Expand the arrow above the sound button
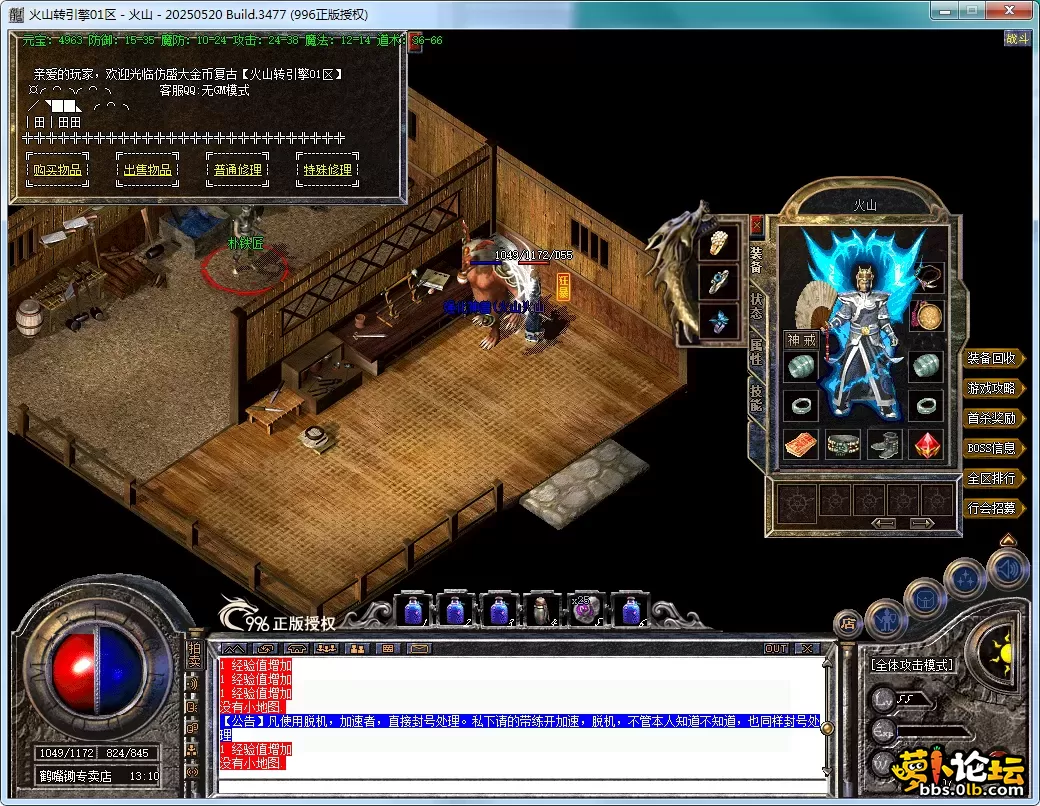The width and height of the screenshot is (1040, 806). point(1008,540)
